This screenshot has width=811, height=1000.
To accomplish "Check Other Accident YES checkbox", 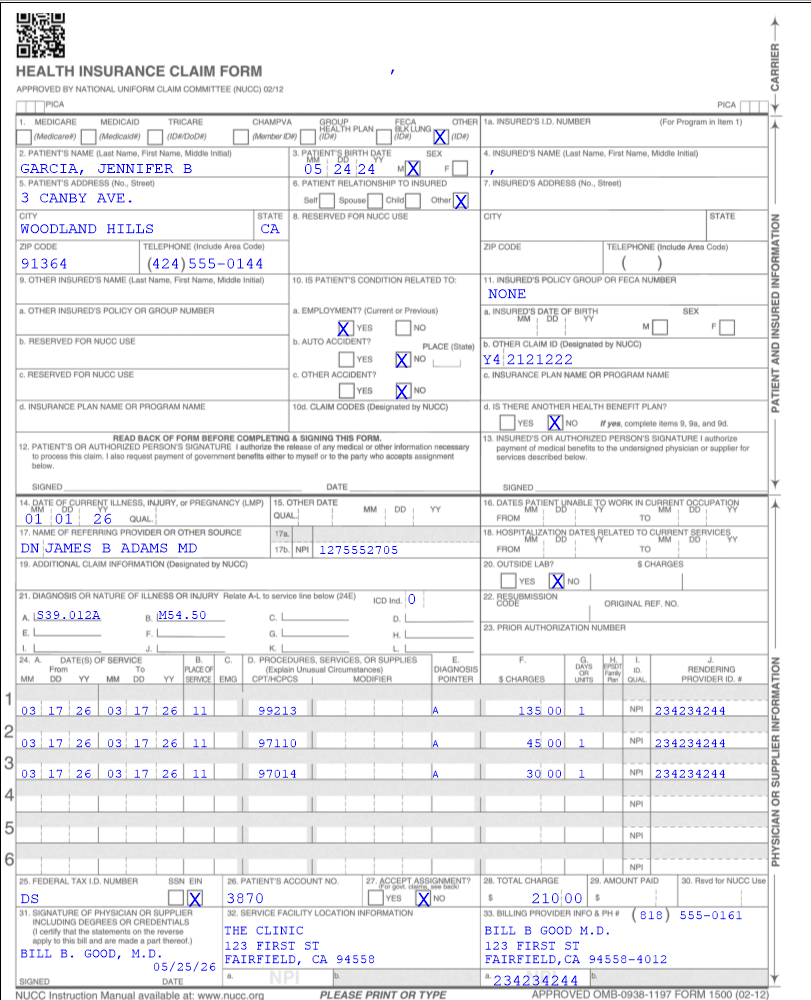I will pos(346,390).
